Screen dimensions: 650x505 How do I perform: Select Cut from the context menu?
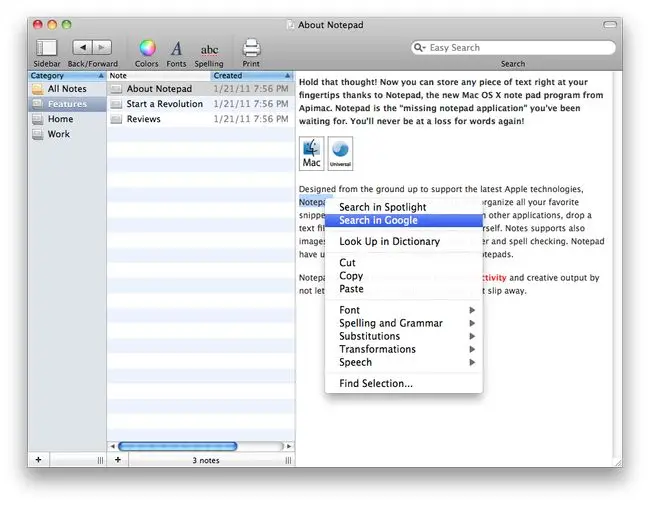pos(404,262)
